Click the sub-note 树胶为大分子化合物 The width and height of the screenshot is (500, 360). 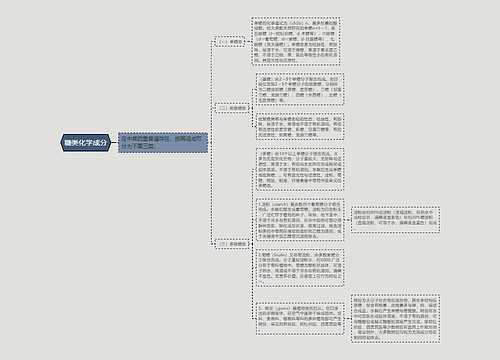395,318
